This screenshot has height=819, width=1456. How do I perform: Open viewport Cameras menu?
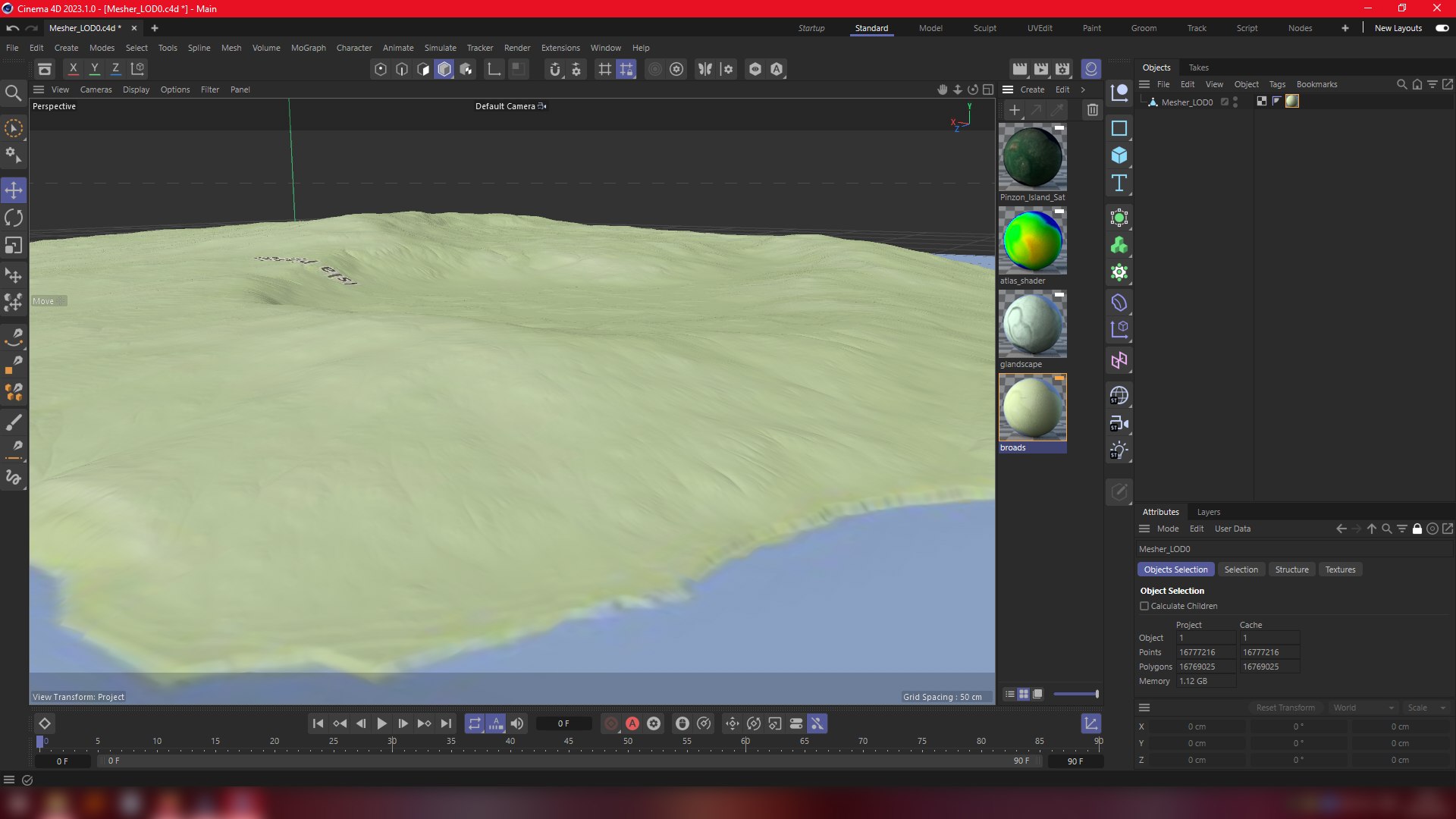[96, 89]
